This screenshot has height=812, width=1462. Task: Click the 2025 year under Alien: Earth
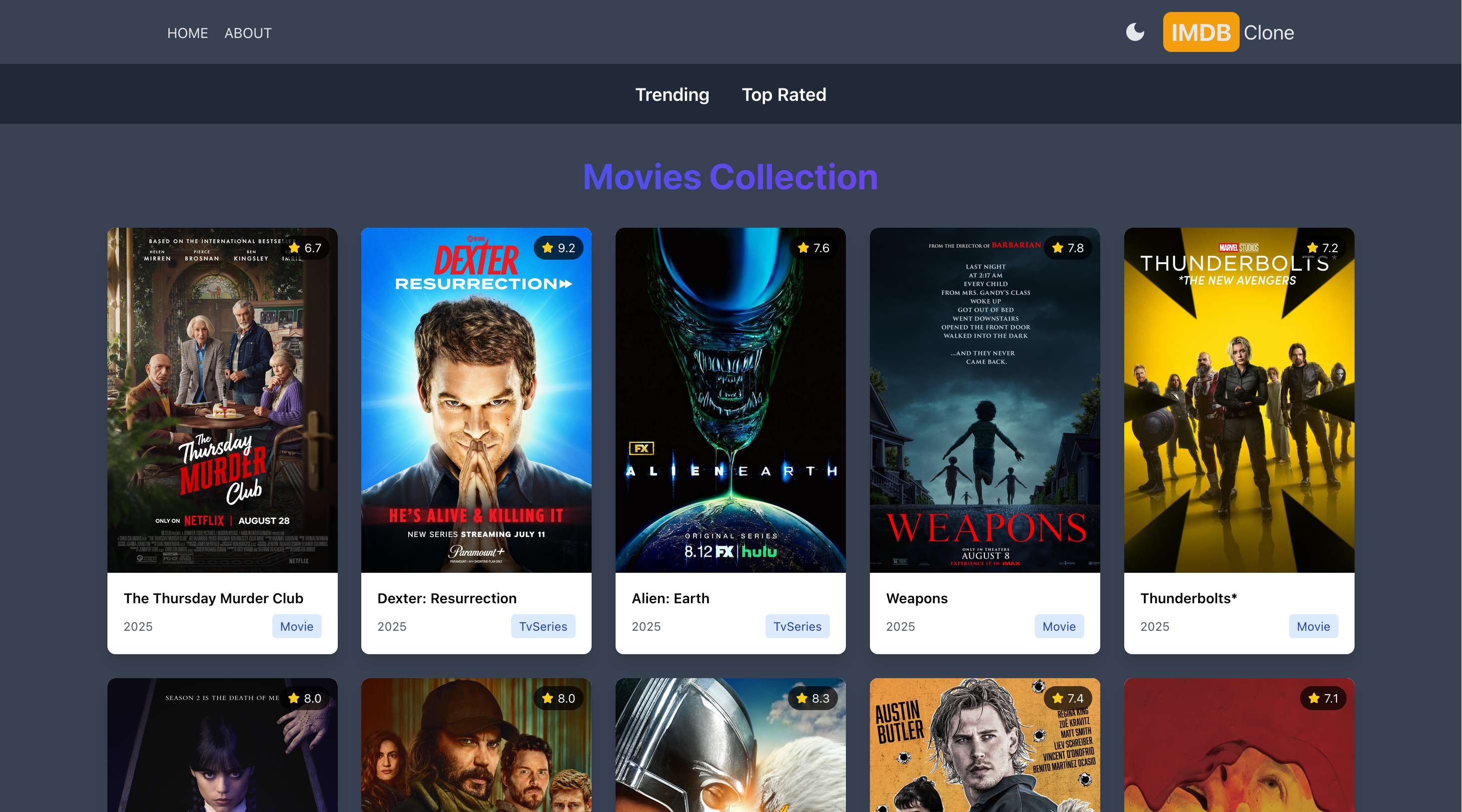click(x=646, y=626)
